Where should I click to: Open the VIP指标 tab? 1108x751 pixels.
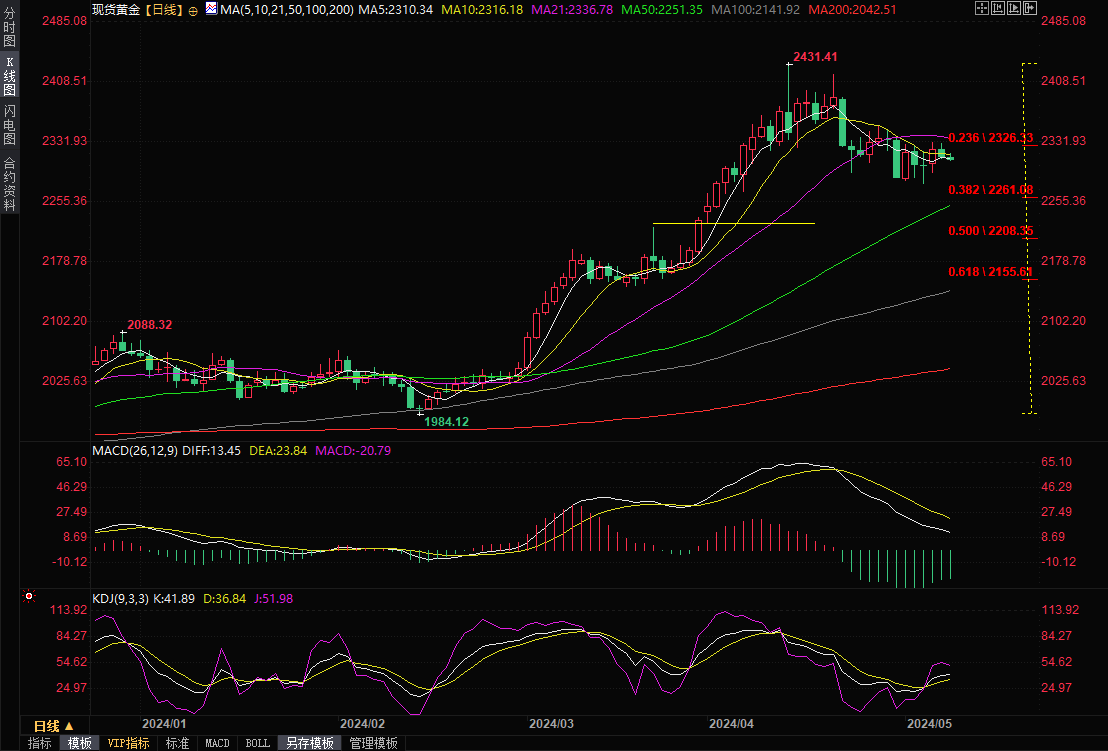pos(128,743)
